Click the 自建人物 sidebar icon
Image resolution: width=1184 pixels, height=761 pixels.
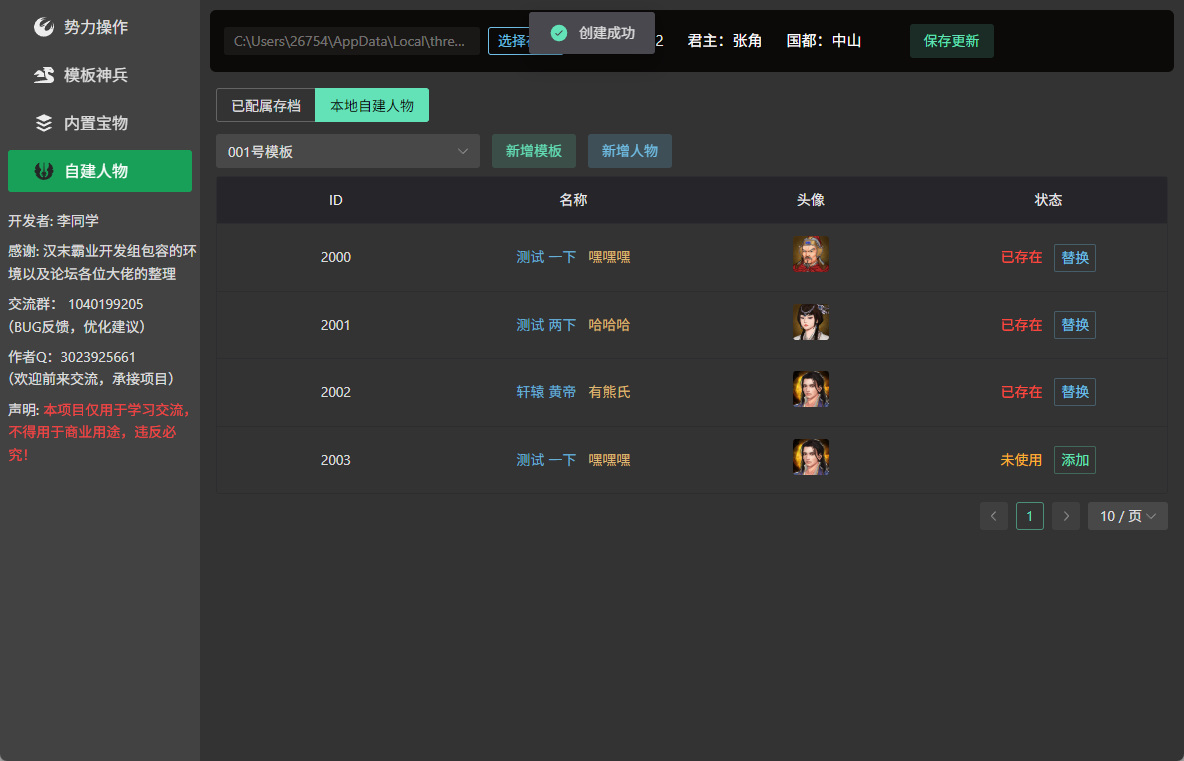[44, 171]
